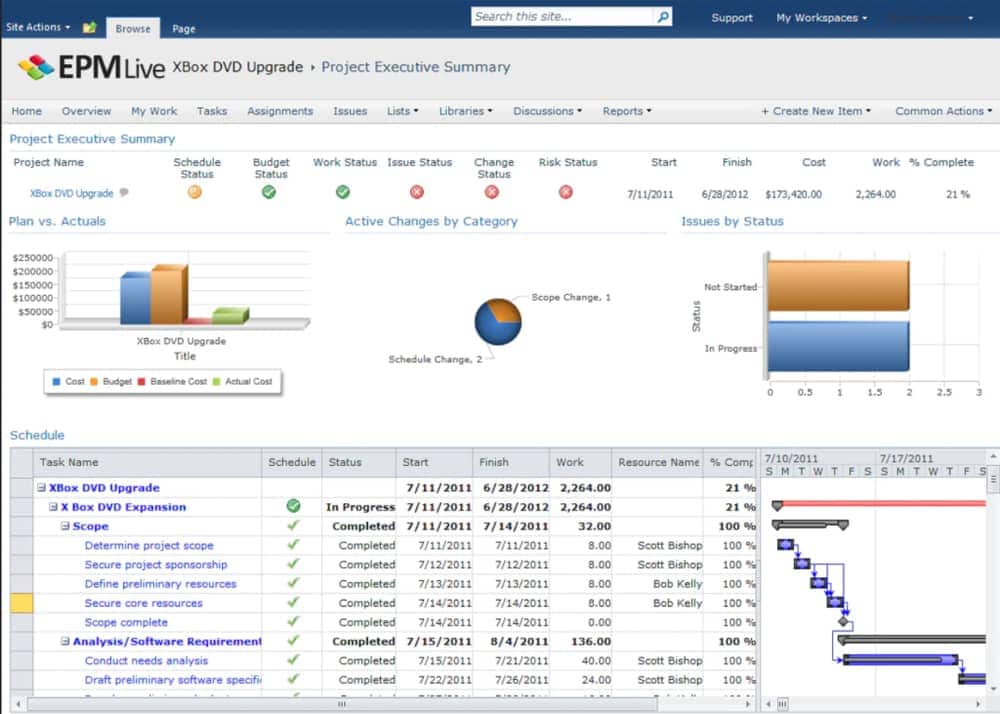1000x714 pixels.
Task: Open the My Workspaces dropdown
Action: [x=821, y=18]
